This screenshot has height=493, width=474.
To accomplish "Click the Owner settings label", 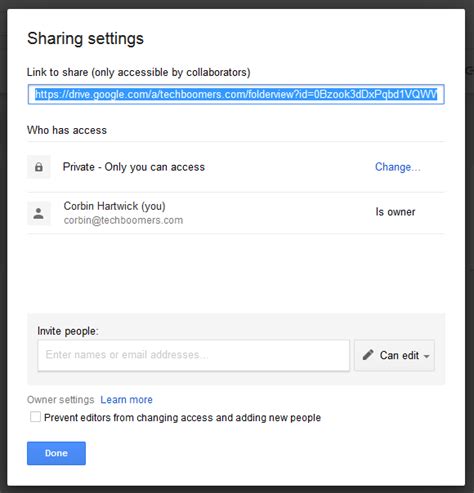I will (61, 400).
